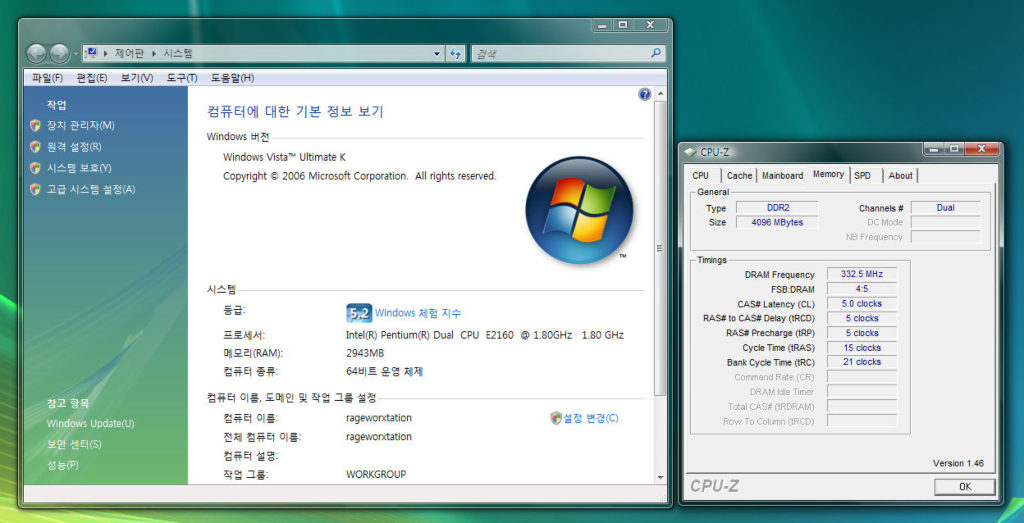Switch to CPU tab in CPU-Z
Viewport: 1024px width, 523px height.
pyautogui.click(x=701, y=176)
